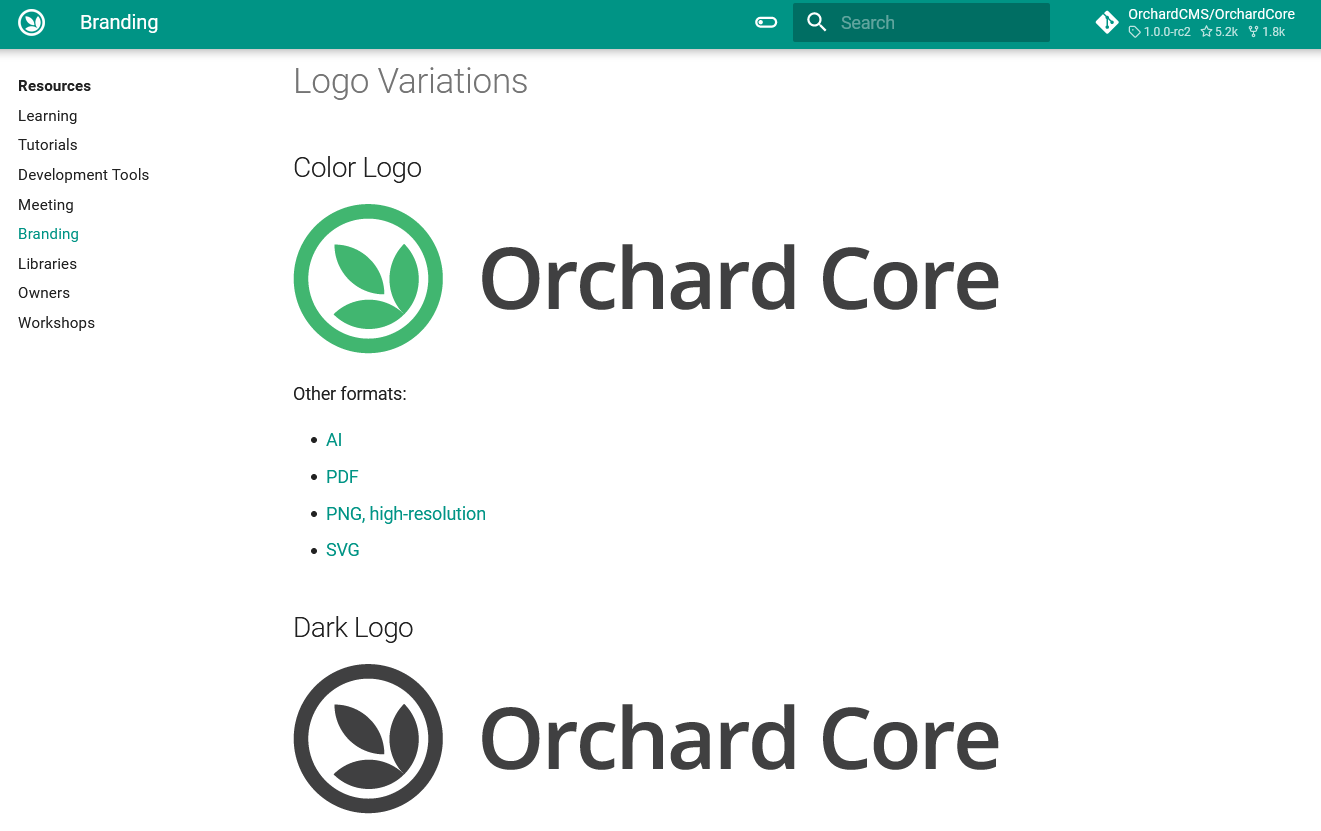Click the Orchard Core logo in header
1321x831 pixels.
[32, 22]
